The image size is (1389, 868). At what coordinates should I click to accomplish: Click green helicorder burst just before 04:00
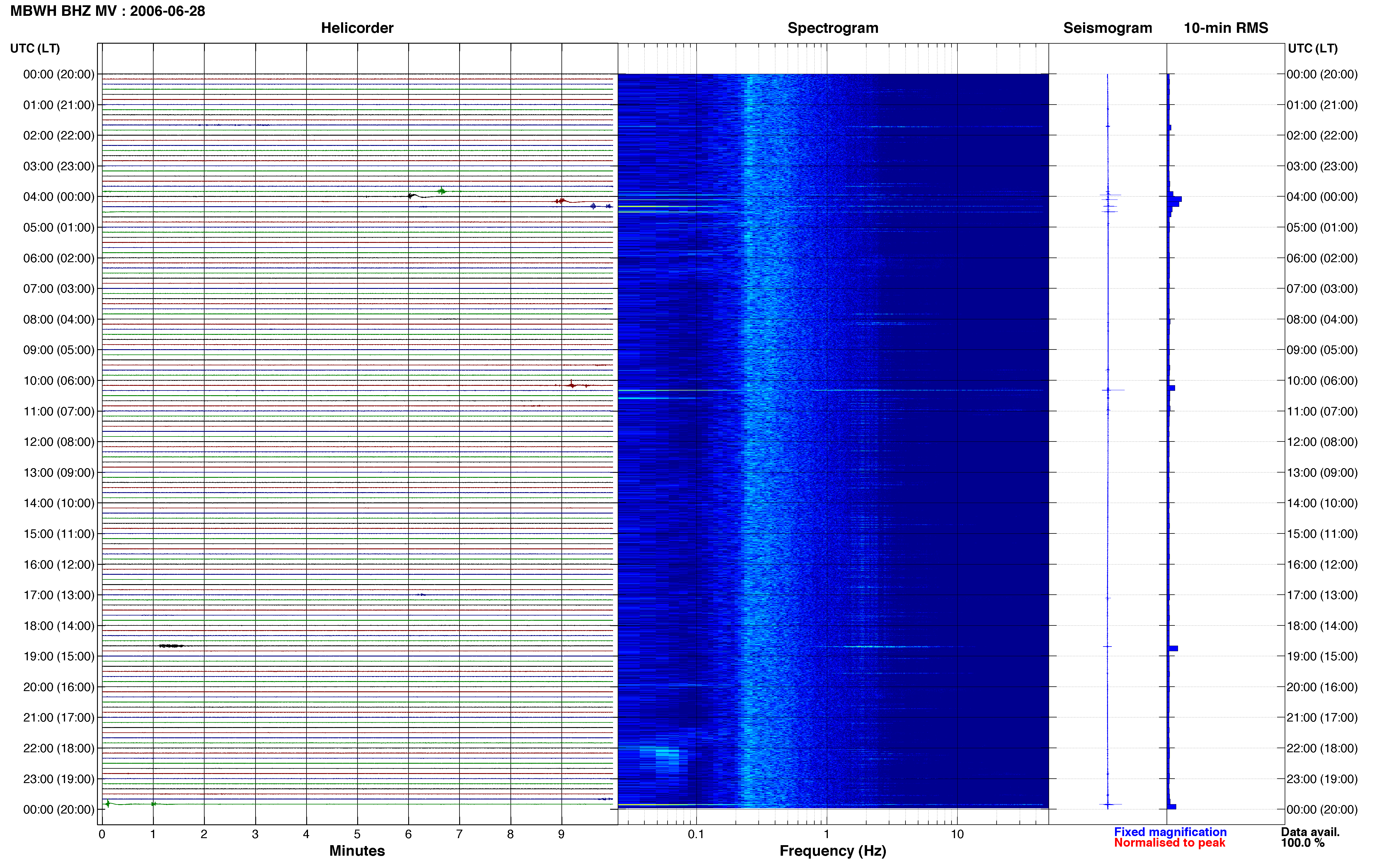tap(442, 191)
